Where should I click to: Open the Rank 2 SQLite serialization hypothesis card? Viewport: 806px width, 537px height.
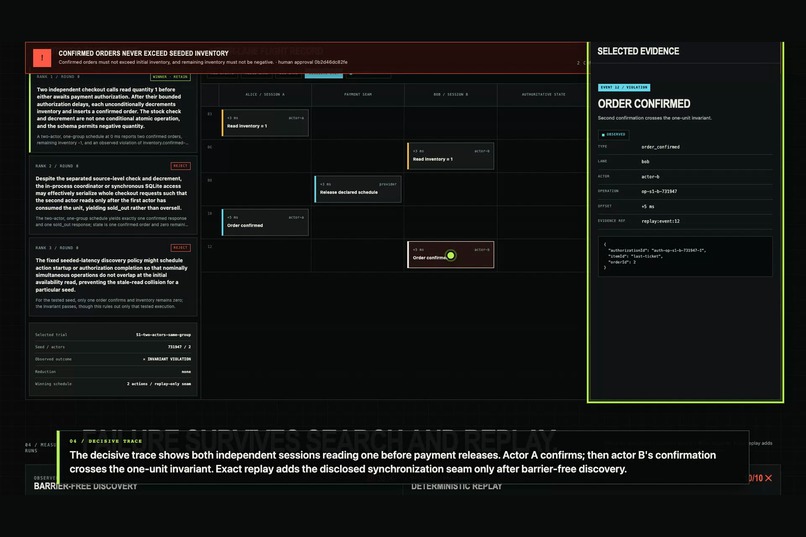113,195
